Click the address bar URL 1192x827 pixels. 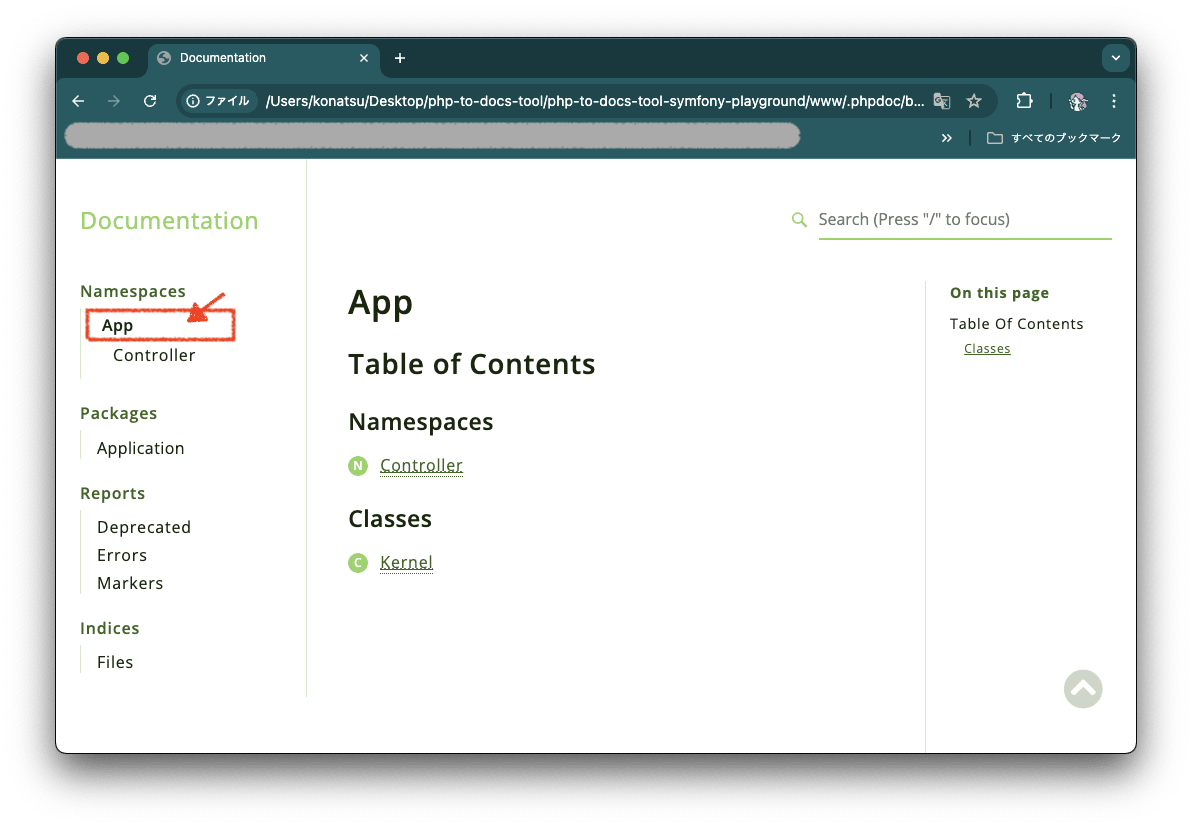pyautogui.click(x=594, y=101)
